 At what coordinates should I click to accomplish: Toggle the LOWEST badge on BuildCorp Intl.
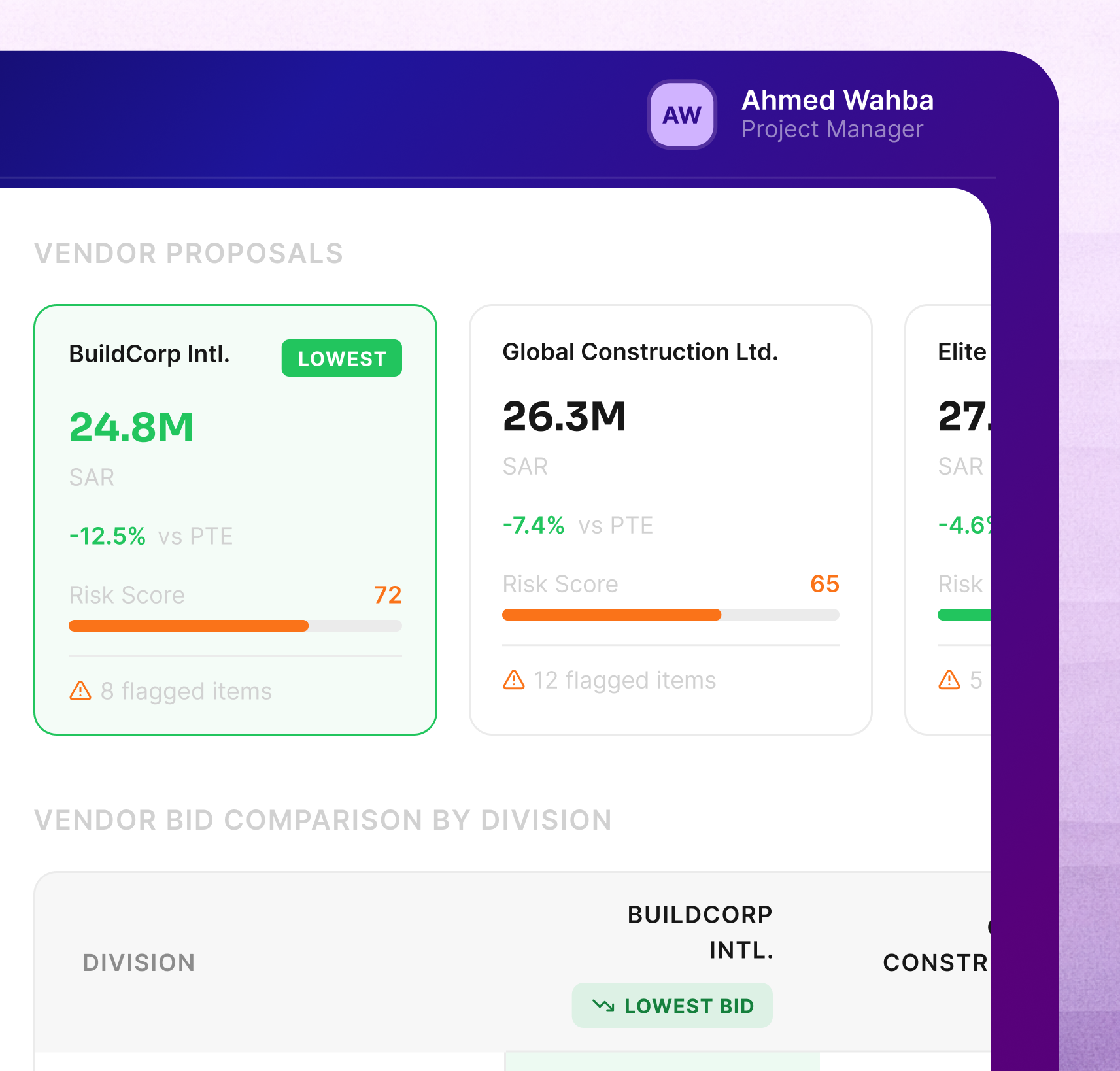click(x=341, y=358)
